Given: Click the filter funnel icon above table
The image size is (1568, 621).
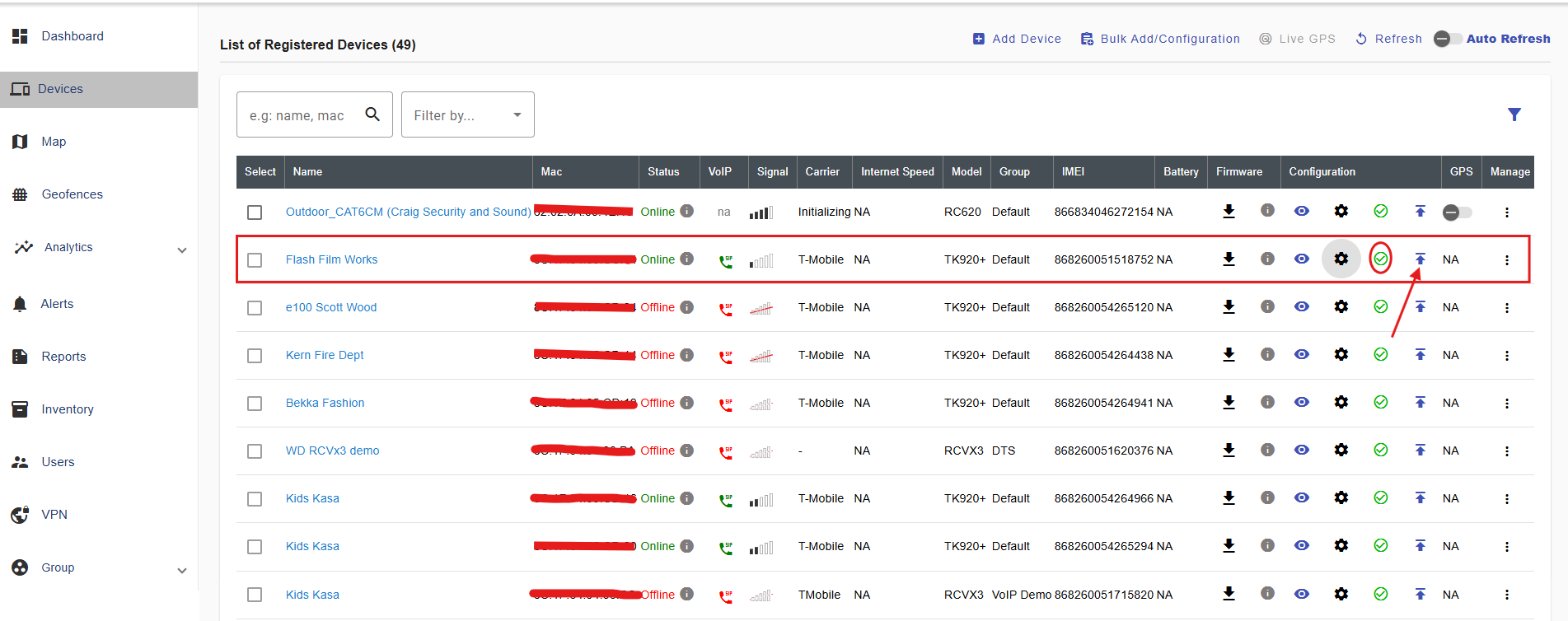Looking at the screenshot, I should tap(1514, 114).
